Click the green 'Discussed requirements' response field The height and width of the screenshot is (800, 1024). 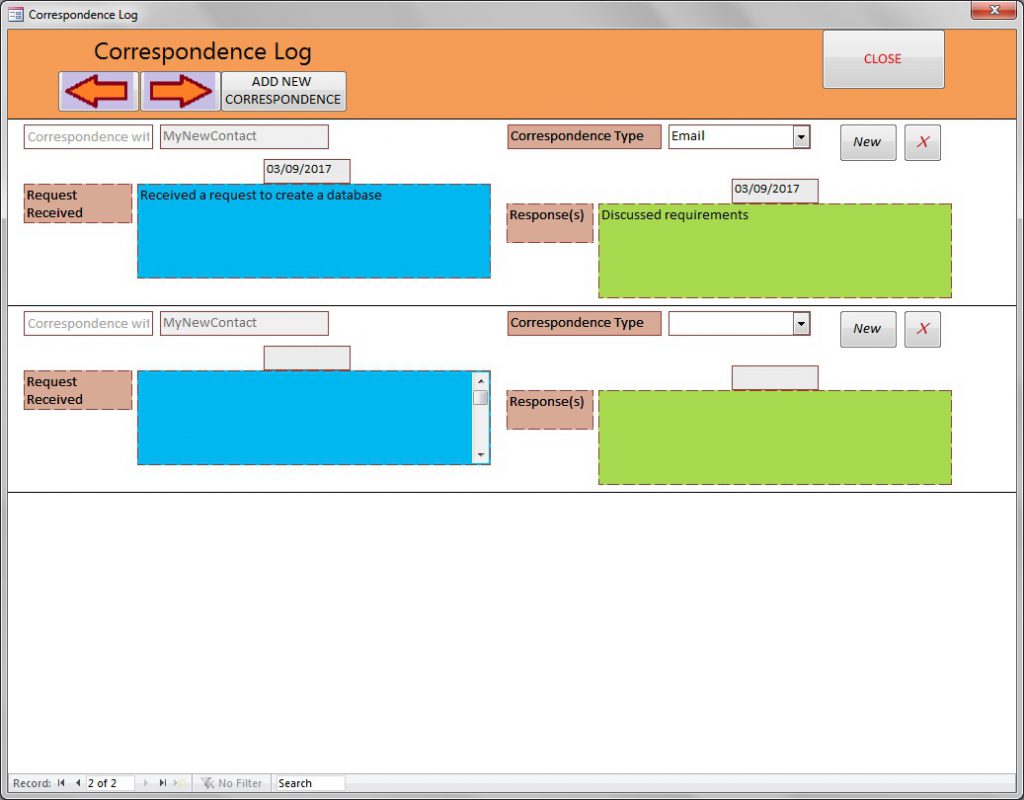coord(774,251)
